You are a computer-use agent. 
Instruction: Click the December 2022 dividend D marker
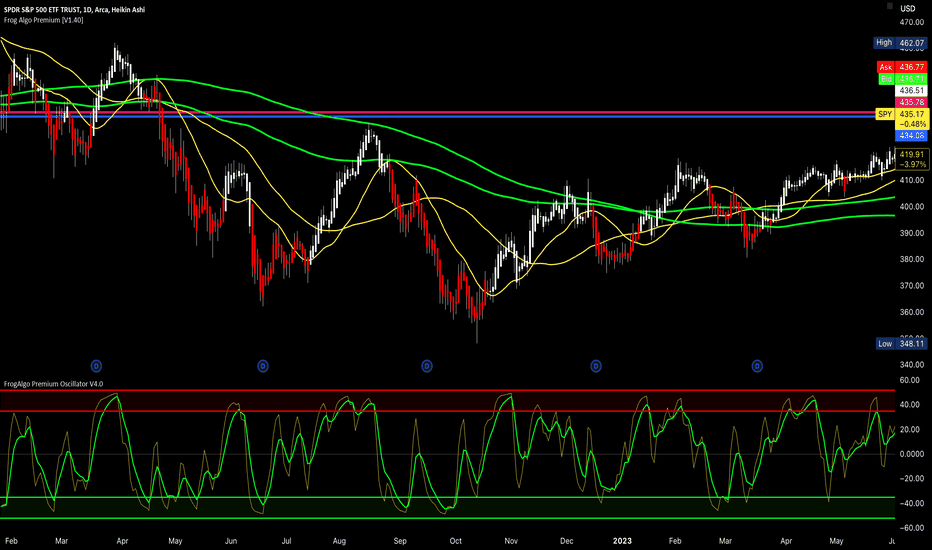(596, 366)
